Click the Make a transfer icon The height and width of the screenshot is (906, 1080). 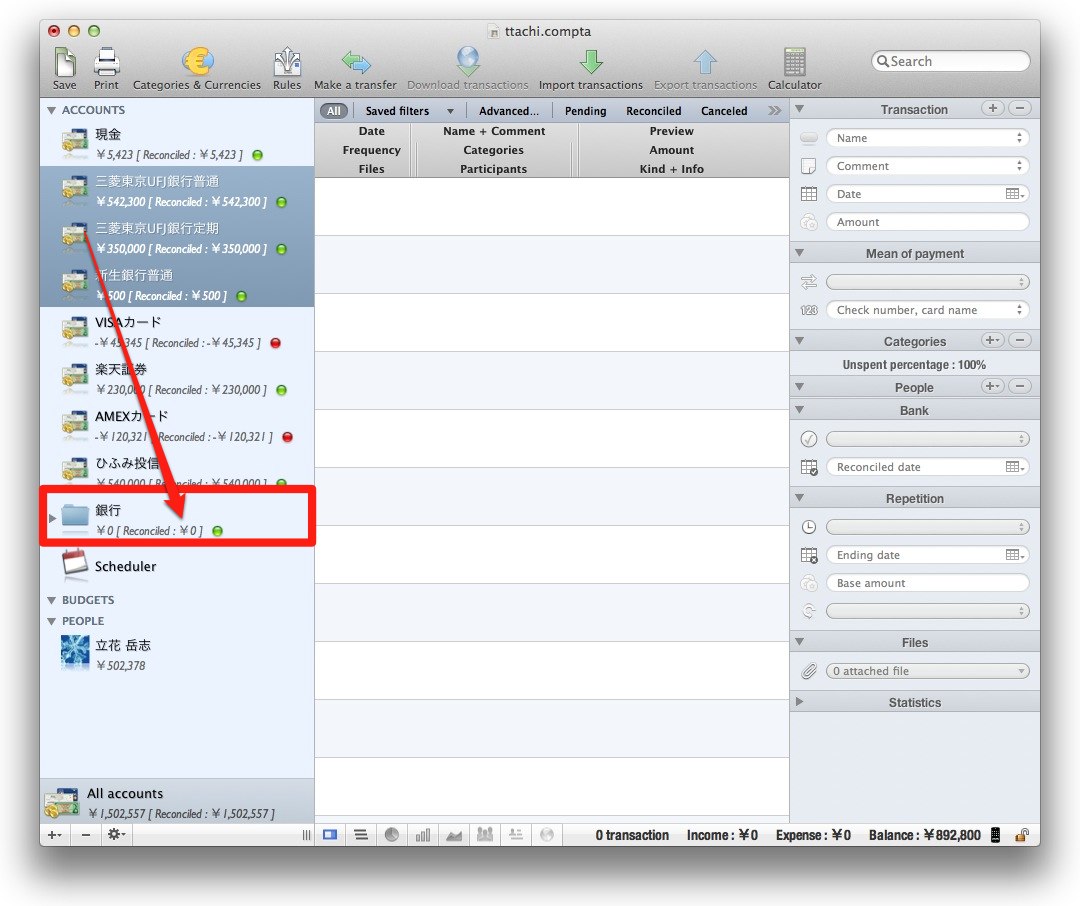355,64
